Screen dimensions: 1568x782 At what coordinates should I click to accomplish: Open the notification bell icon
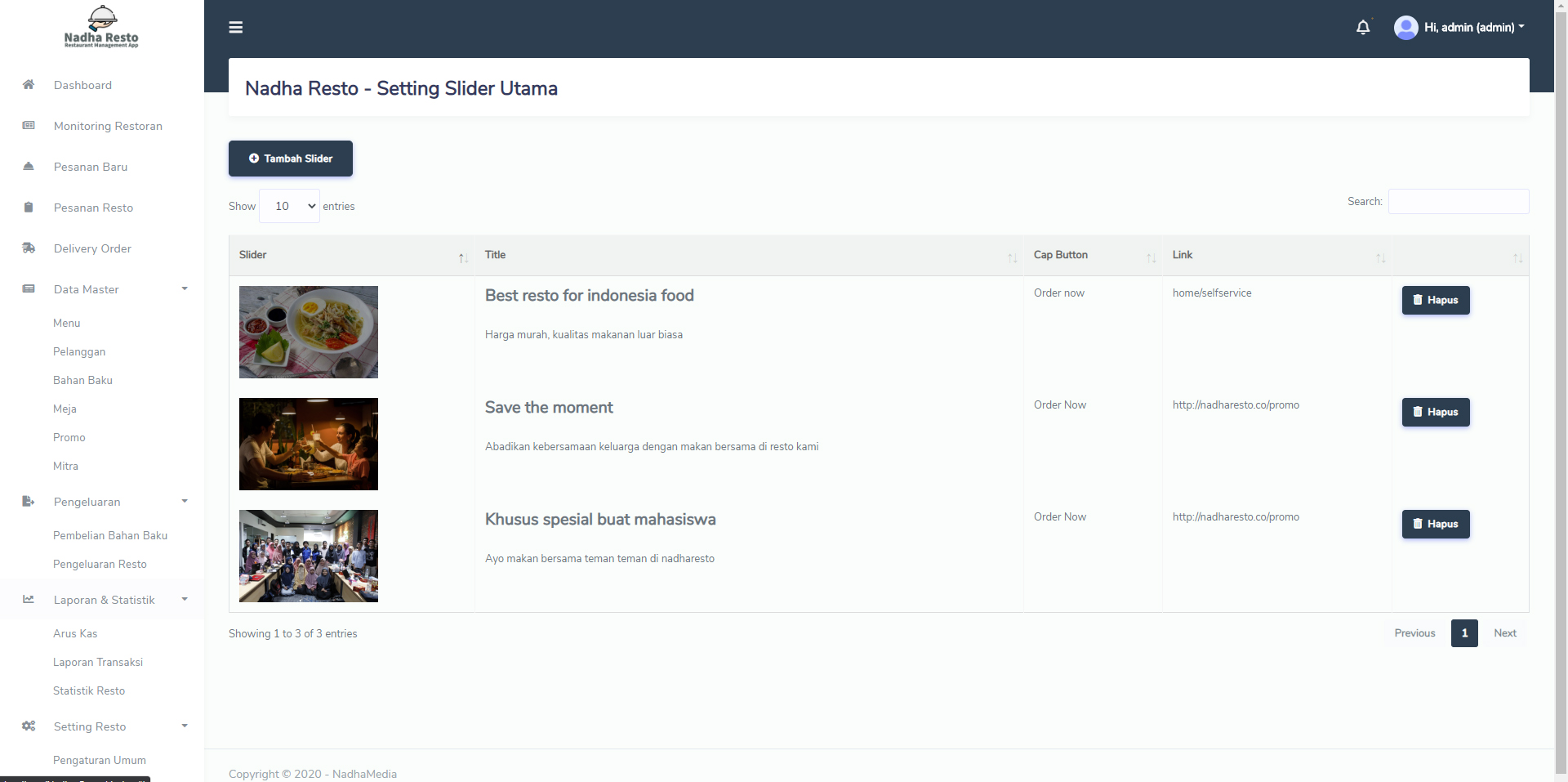1363,28
